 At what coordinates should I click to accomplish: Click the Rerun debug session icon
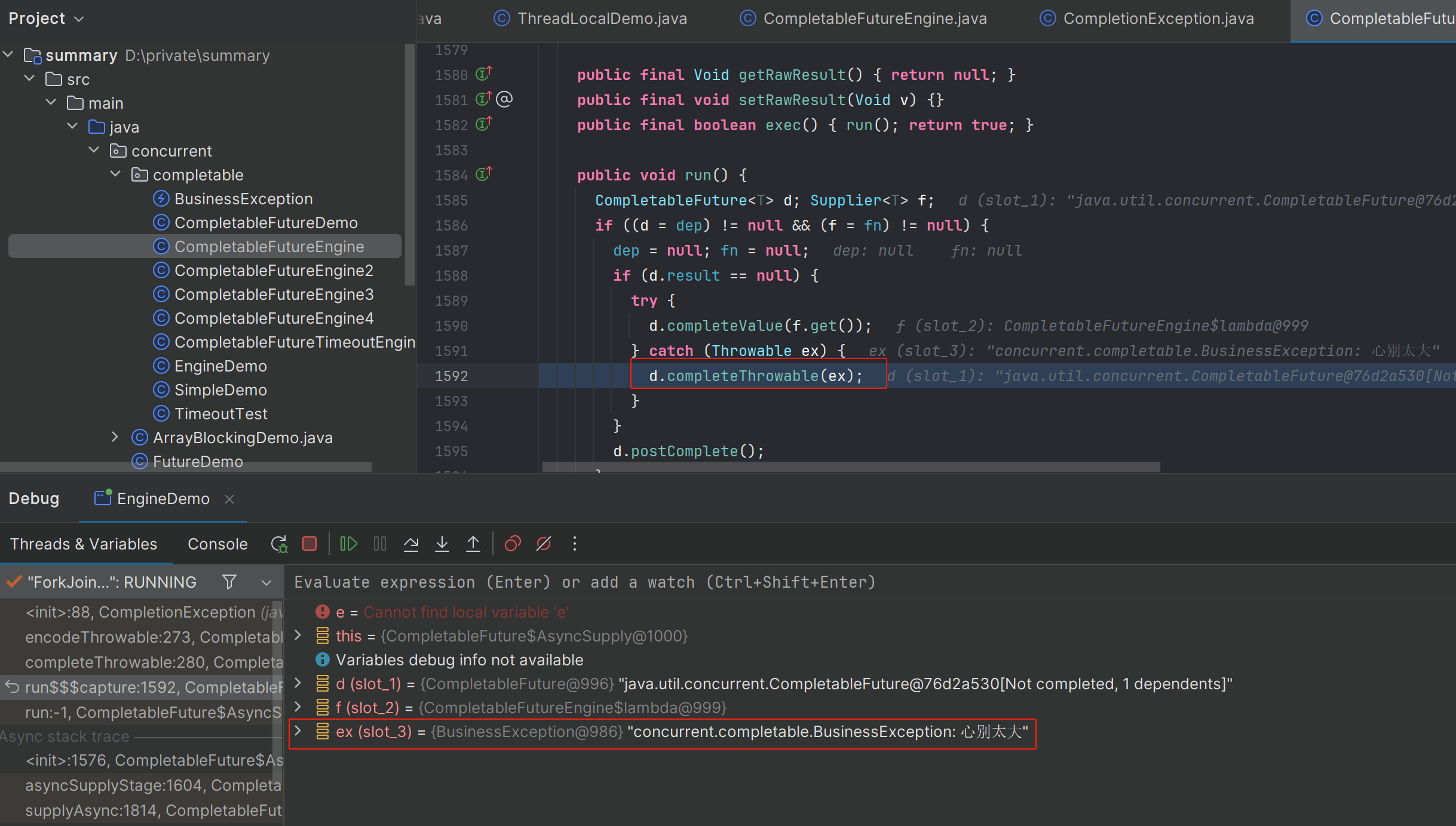278,543
